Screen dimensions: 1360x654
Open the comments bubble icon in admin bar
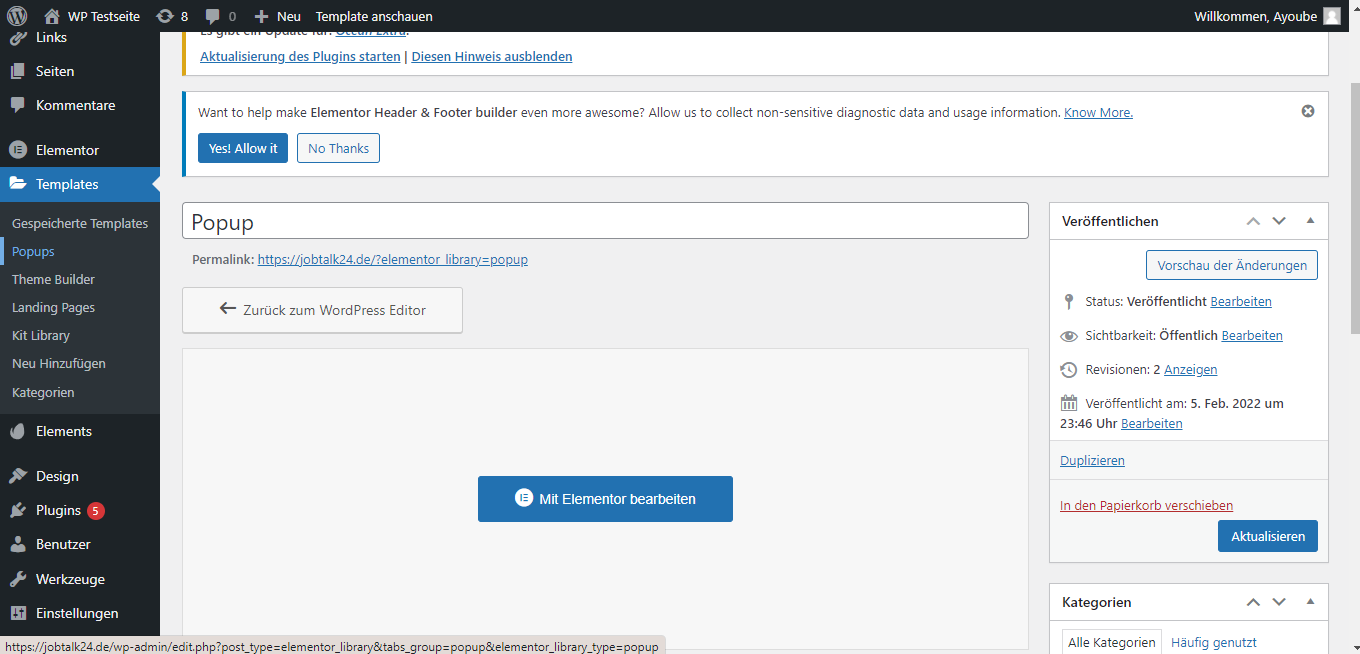tap(212, 16)
